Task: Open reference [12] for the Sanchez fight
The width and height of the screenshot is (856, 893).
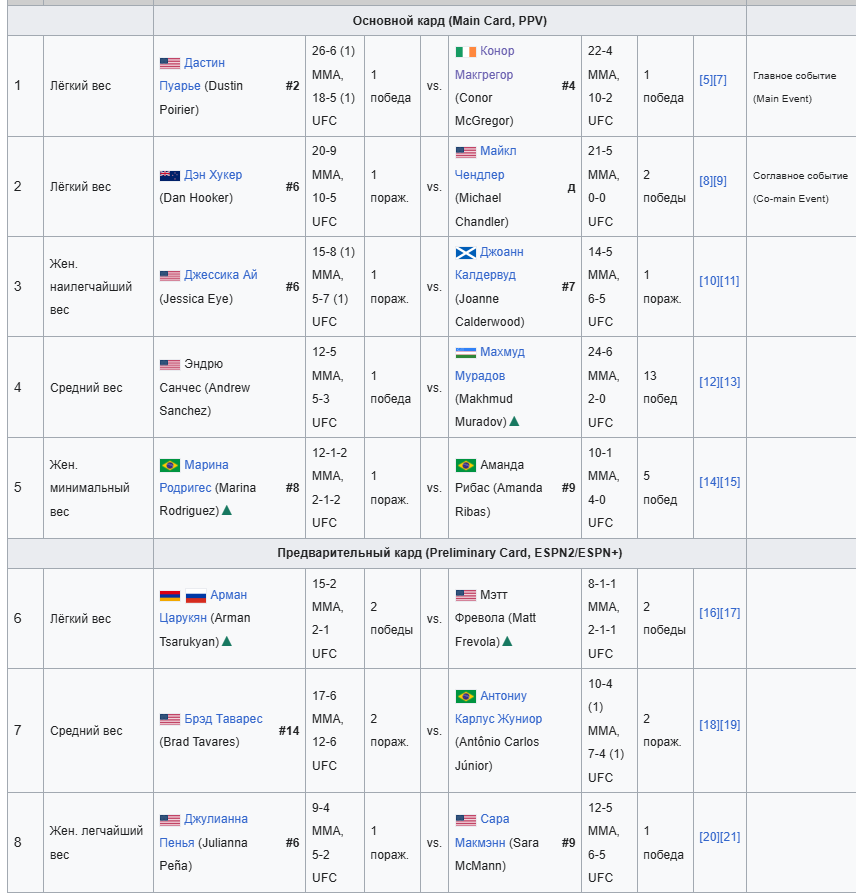Action: (709, 382)
